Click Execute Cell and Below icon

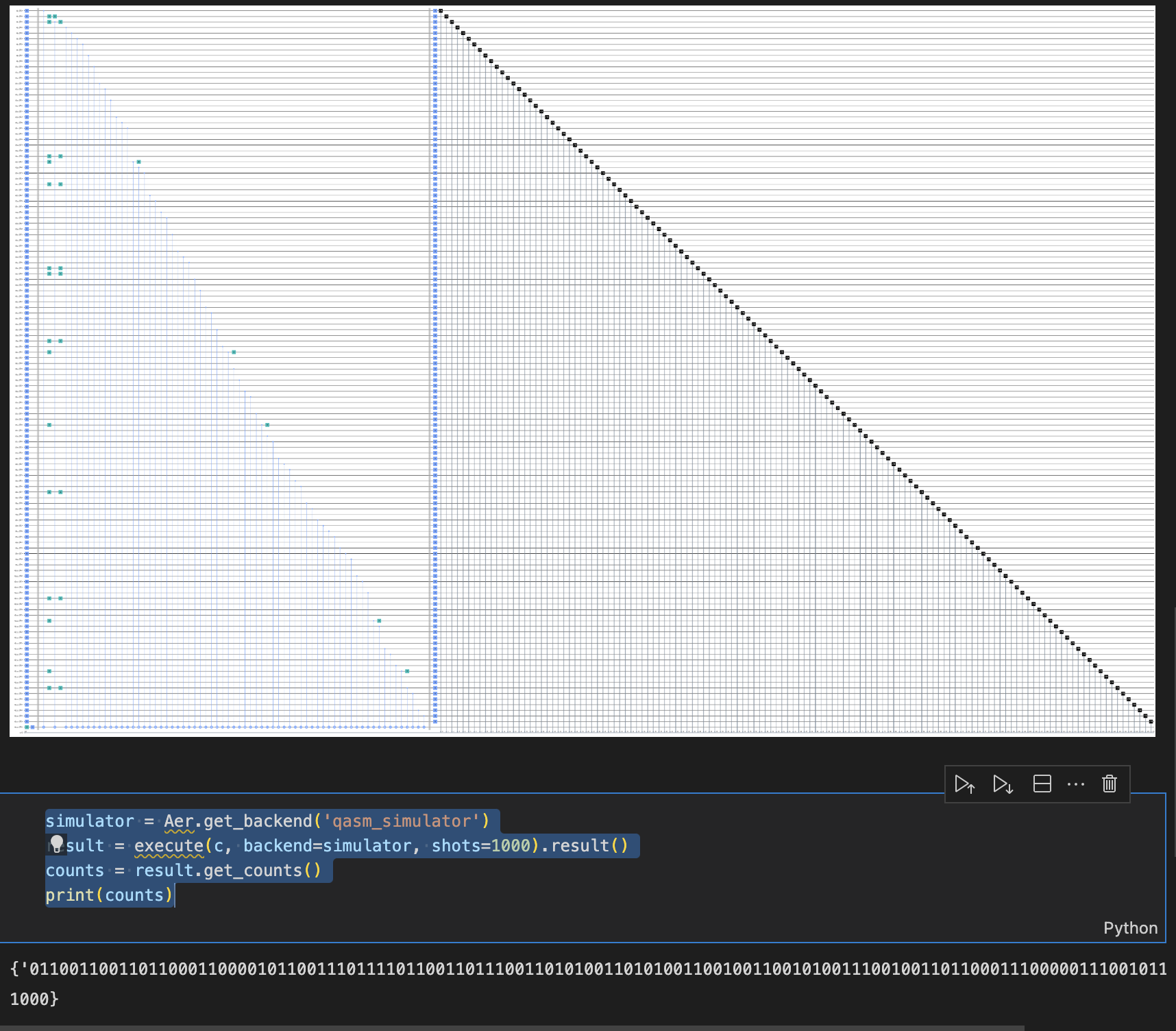1003,784
